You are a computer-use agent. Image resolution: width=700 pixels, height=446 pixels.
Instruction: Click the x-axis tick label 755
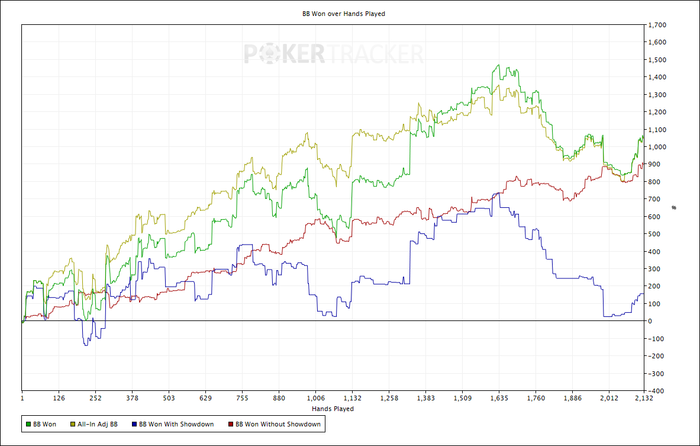point(242,398)
